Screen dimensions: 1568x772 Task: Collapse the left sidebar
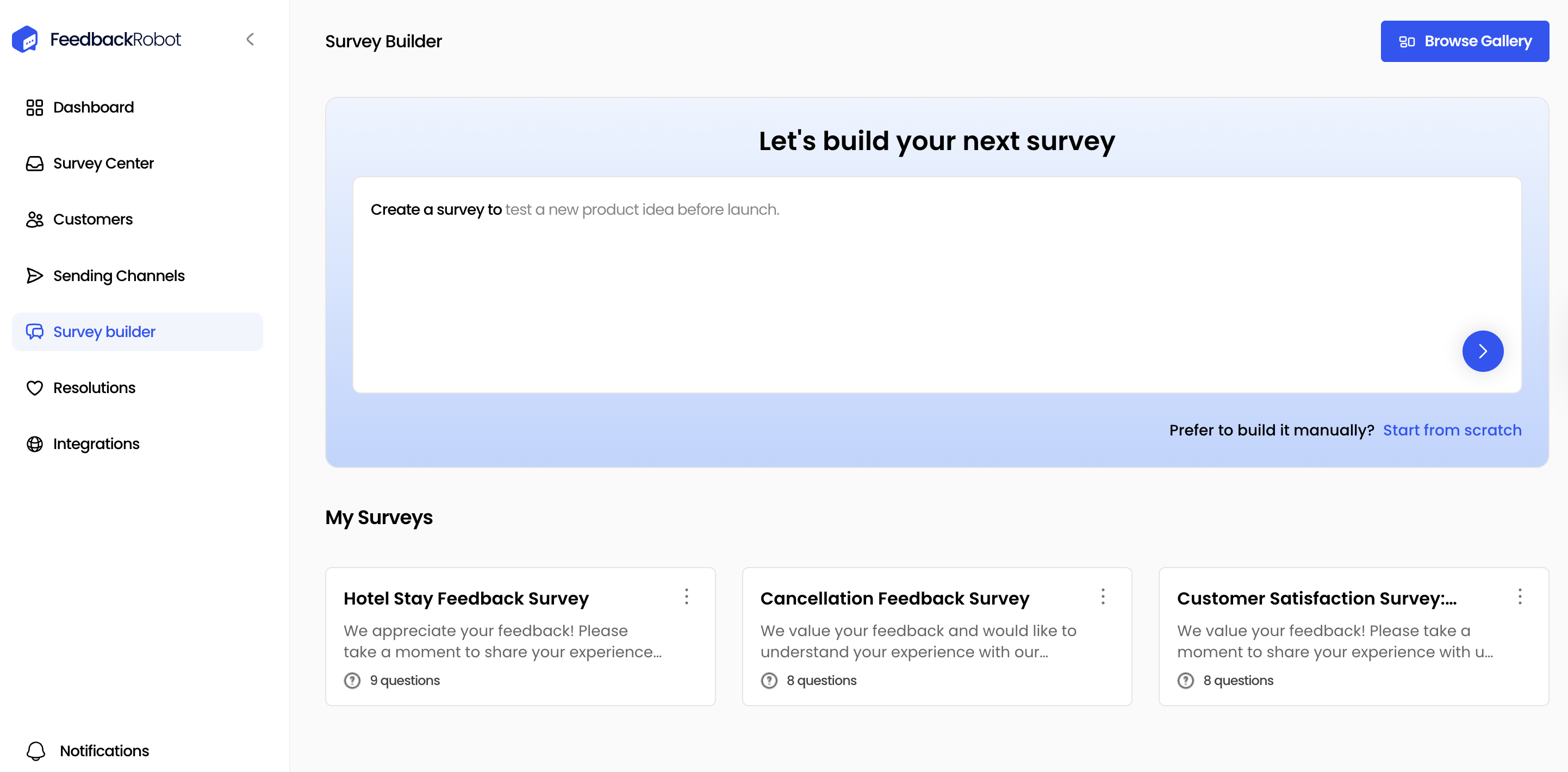[250, 39]
